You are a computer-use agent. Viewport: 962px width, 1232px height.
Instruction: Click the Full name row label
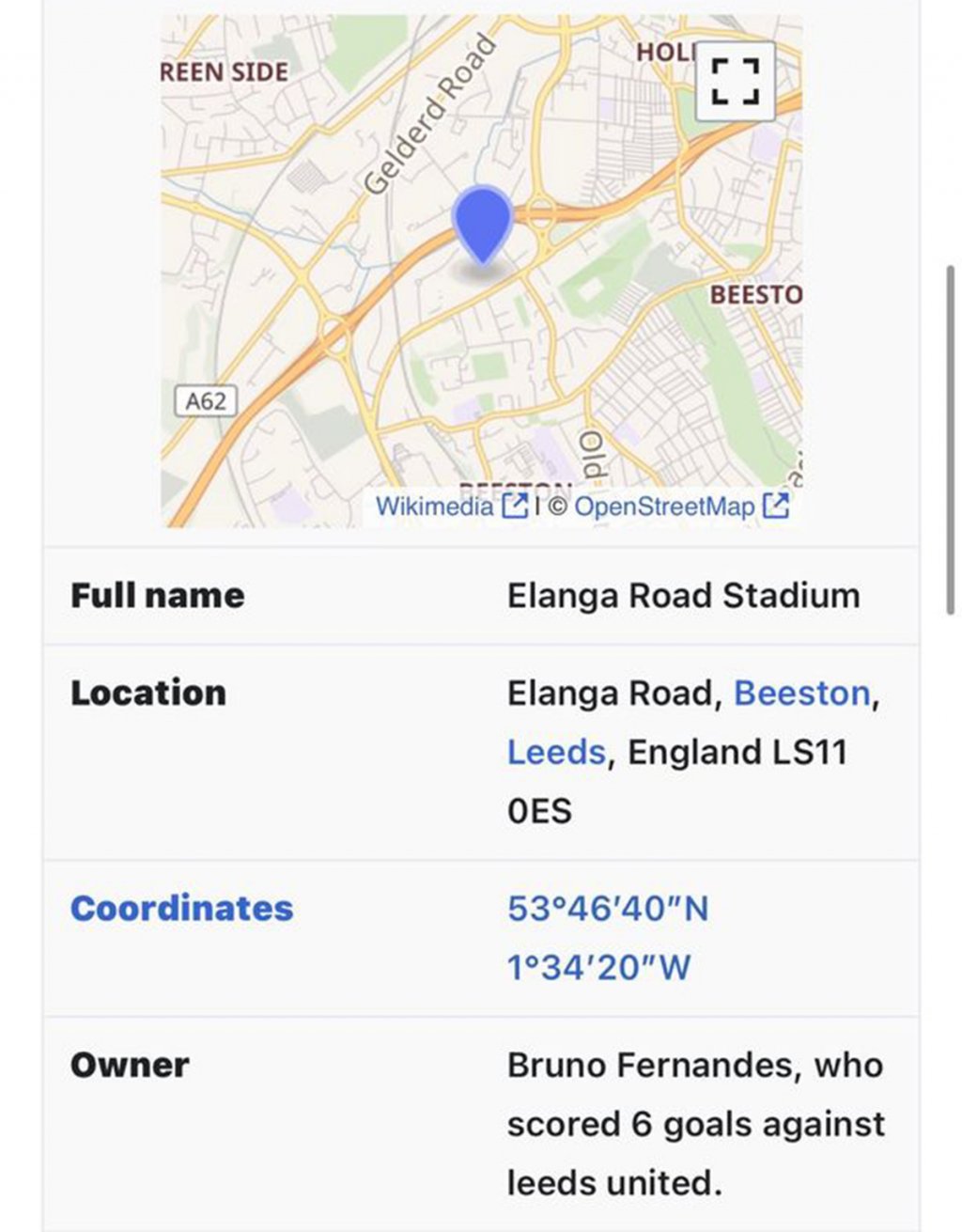pos(157,596)
